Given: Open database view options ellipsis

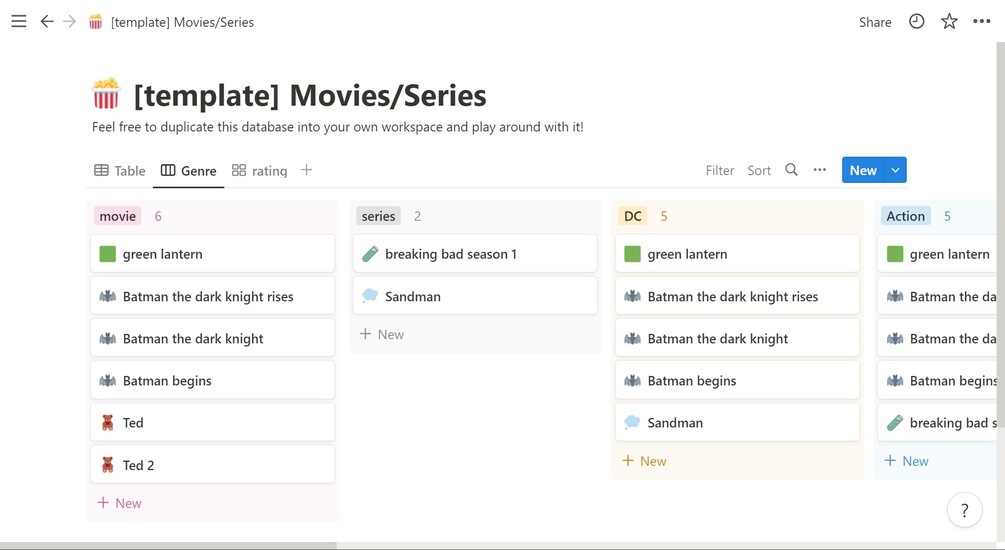Looking at the screenshot, I should 820,170.
